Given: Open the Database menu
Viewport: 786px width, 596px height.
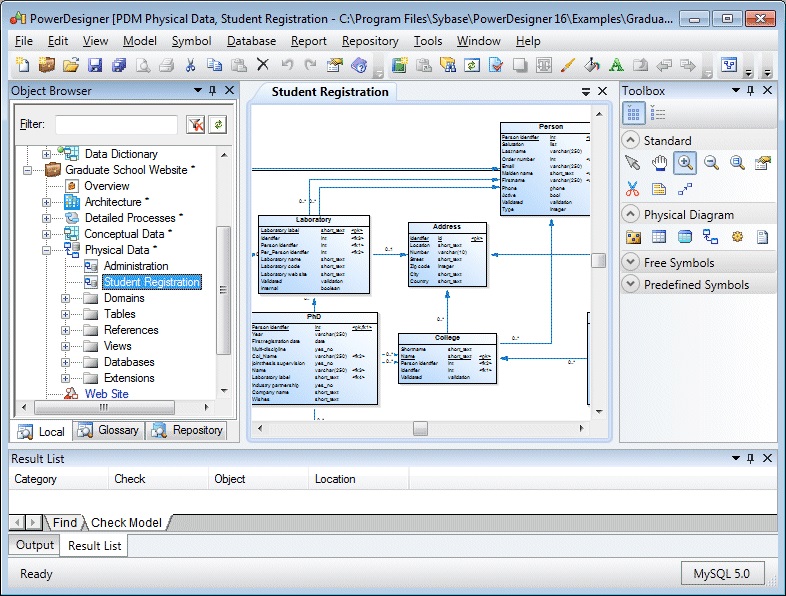Looking at the screenshot, I should 251,41.
